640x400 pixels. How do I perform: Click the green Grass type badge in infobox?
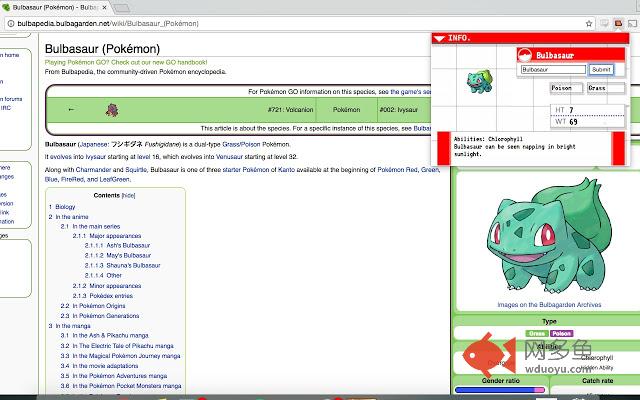coord(537,333)
